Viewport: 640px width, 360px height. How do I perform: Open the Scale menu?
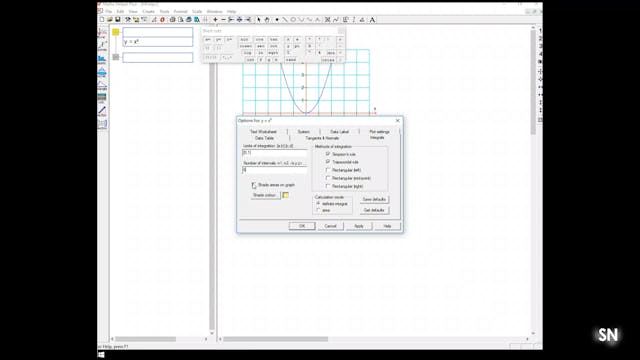pyautogui.click(x=197, y=11)
